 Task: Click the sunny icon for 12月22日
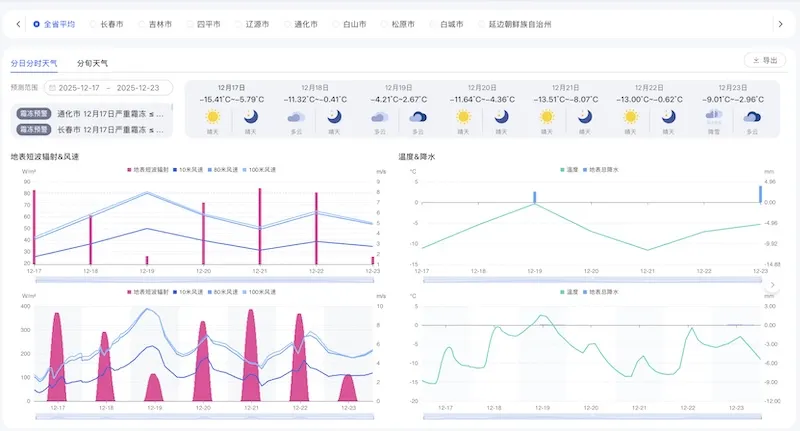[x=631, y=117]
